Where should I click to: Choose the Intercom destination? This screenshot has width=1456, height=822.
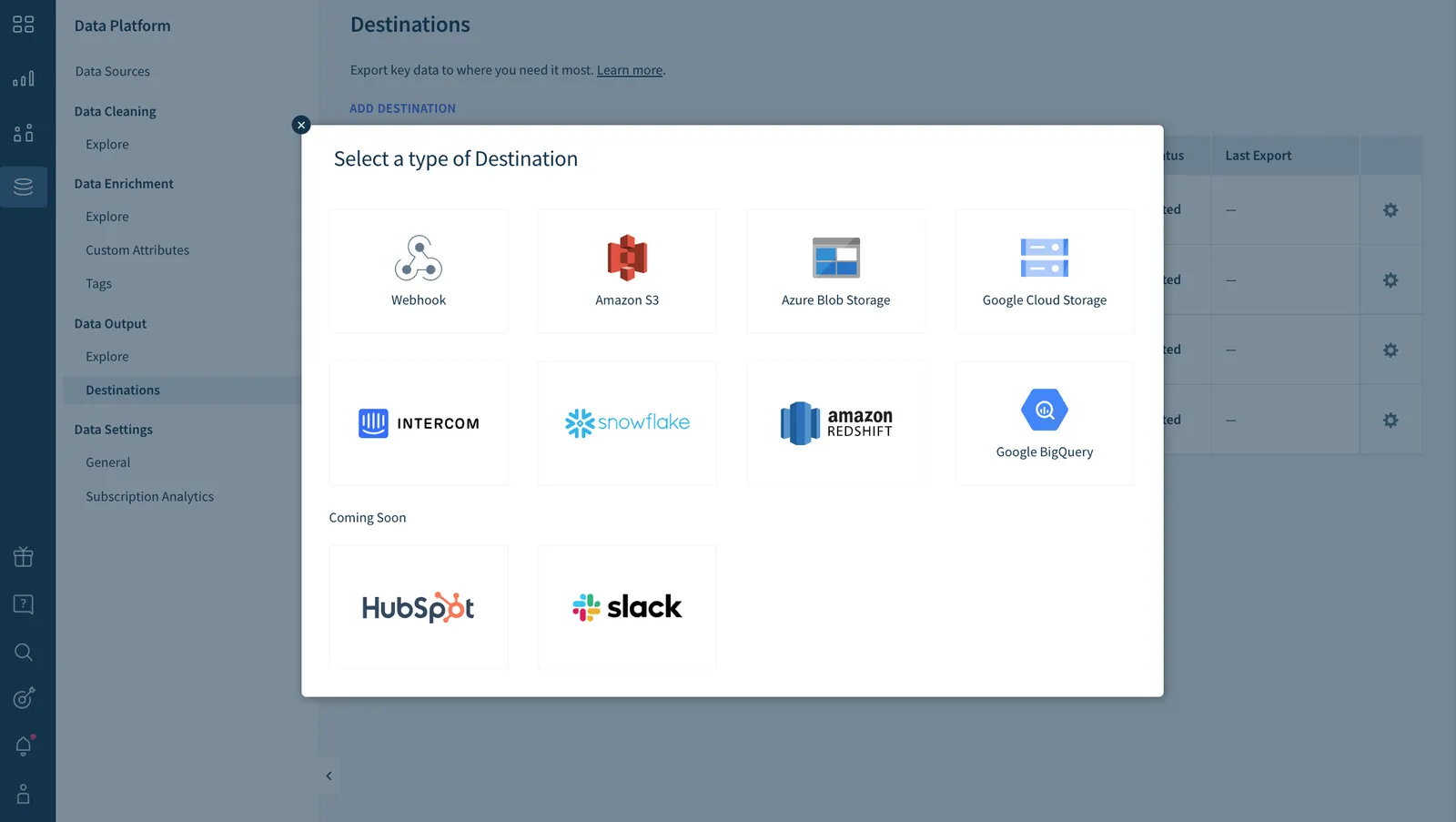pyautogui.click(x=419, y=423)
